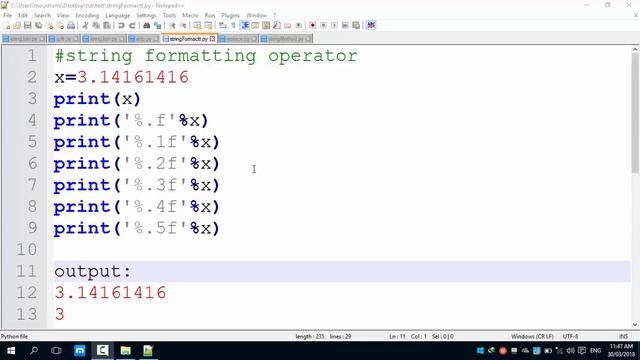Open Folder as Workspace toolbar icon
The width and height of the screenshot is (640, 360).
288,25
